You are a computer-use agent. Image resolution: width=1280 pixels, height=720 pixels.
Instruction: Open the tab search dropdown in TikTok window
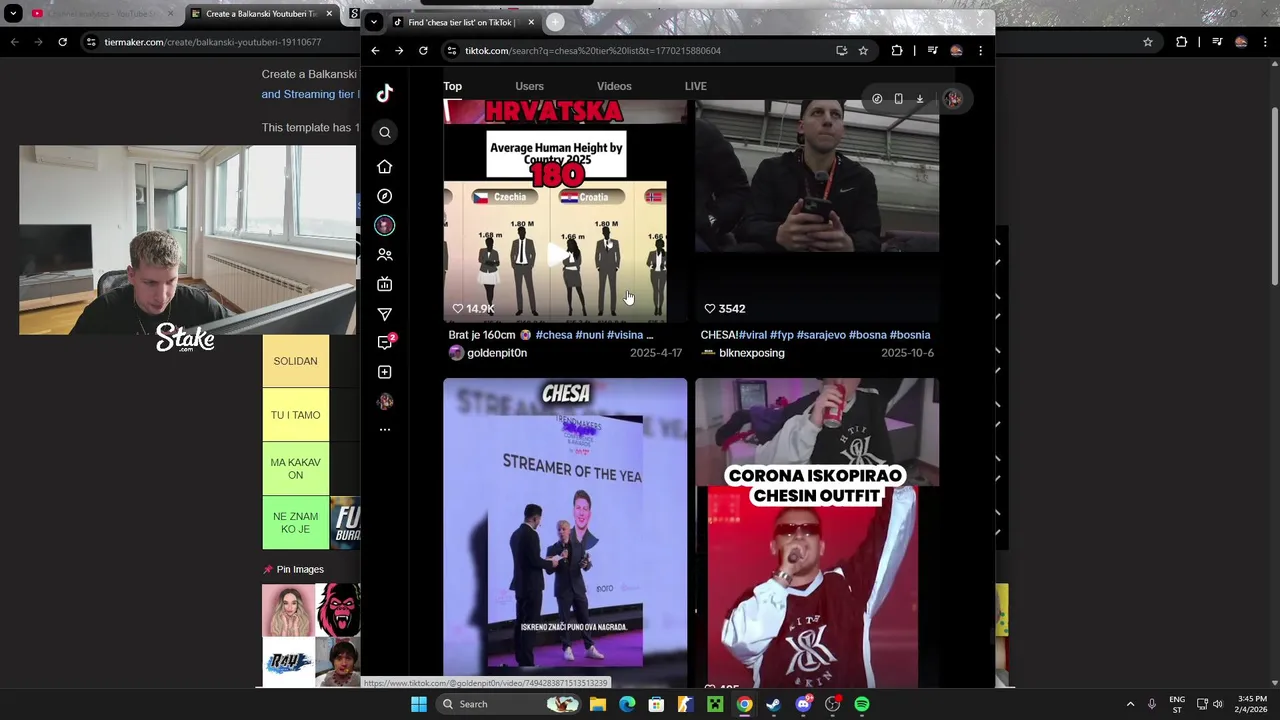[x=373, y=22]
